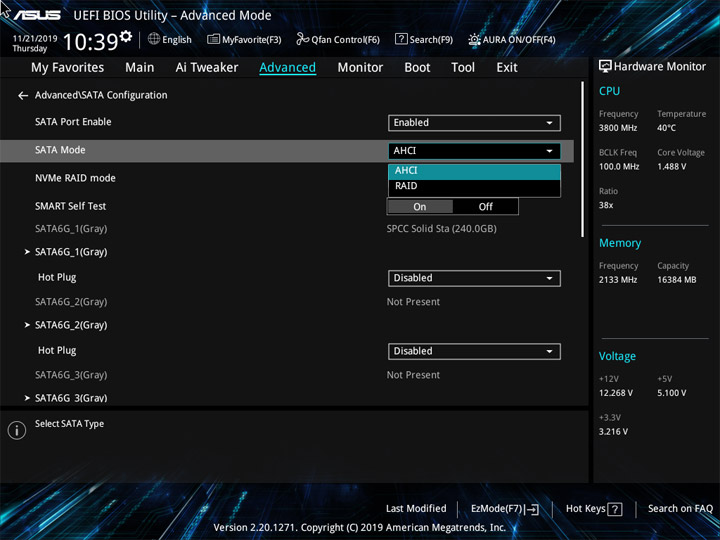The image size is (720, 540).
Task: Expand the SATA6G_2(Gray) submenu
Action: 71,325
